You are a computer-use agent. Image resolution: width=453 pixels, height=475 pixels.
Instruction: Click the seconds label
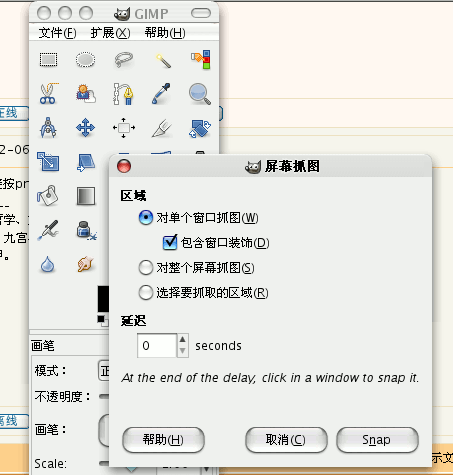click(x=218, y=346)
